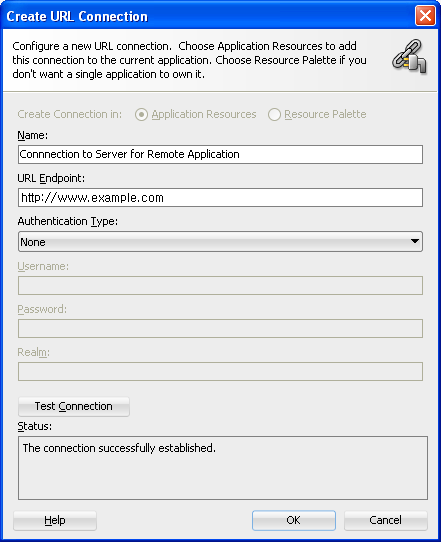Click the Create URL Connection title bar

(x=207, y=16)
